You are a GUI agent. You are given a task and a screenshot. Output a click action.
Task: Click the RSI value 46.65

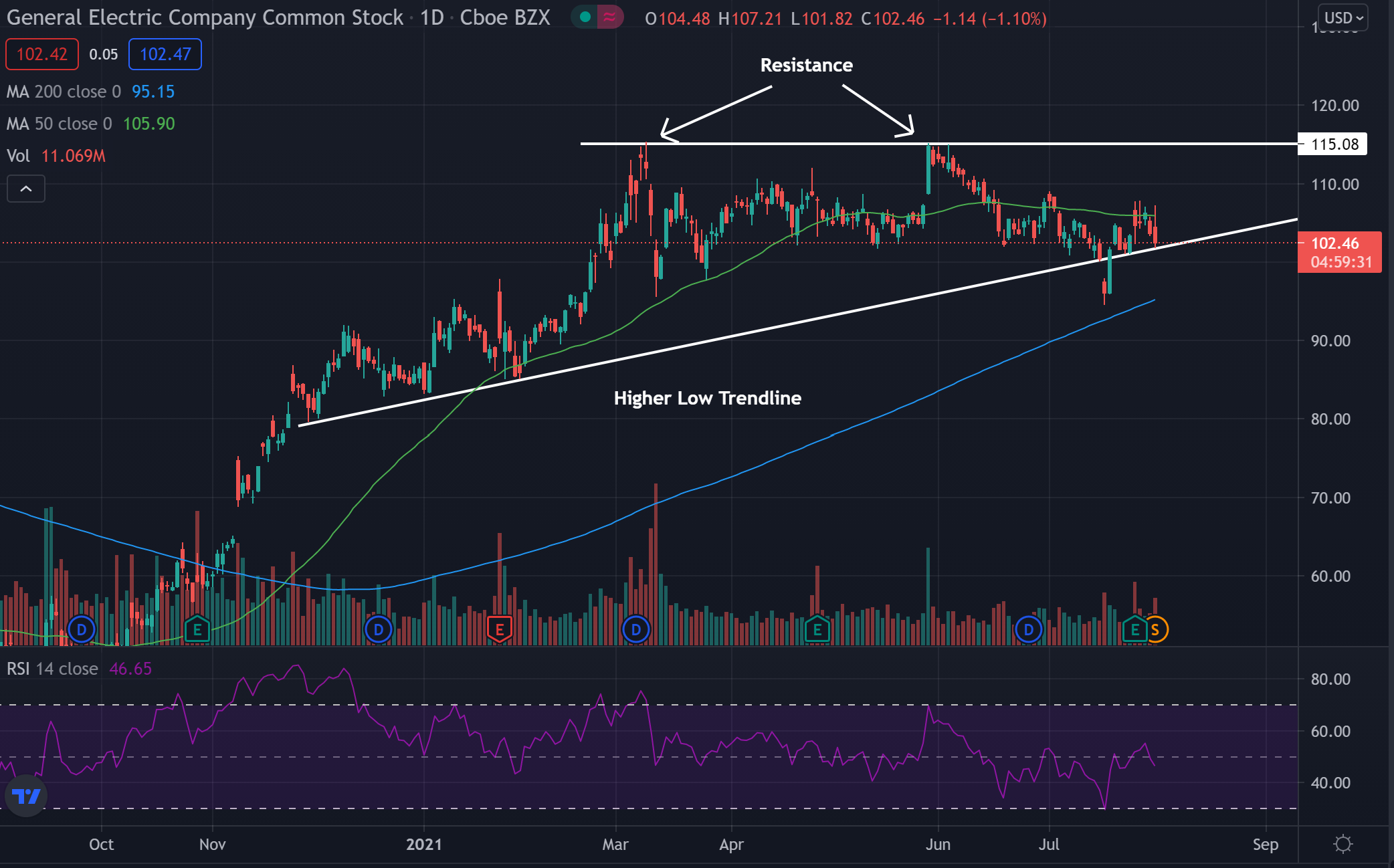pos(130,669)
